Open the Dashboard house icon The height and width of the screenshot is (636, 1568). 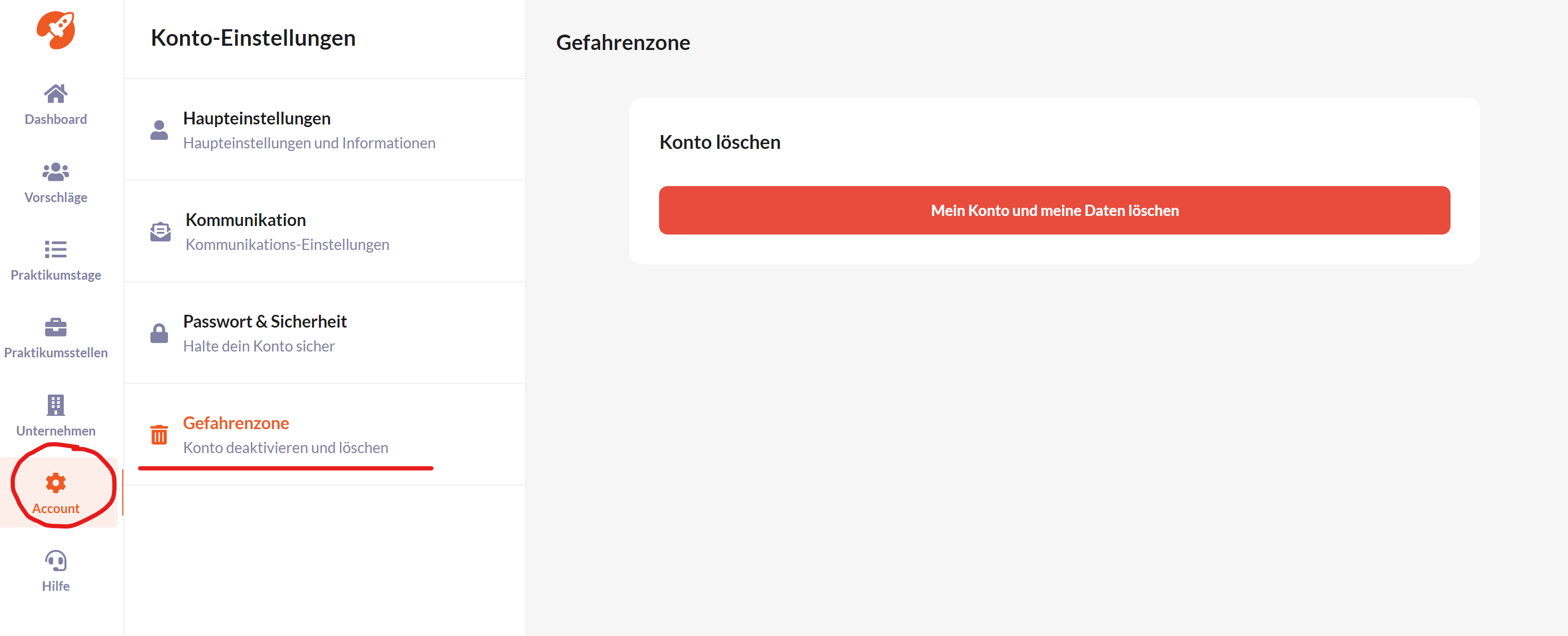[55, 94]
